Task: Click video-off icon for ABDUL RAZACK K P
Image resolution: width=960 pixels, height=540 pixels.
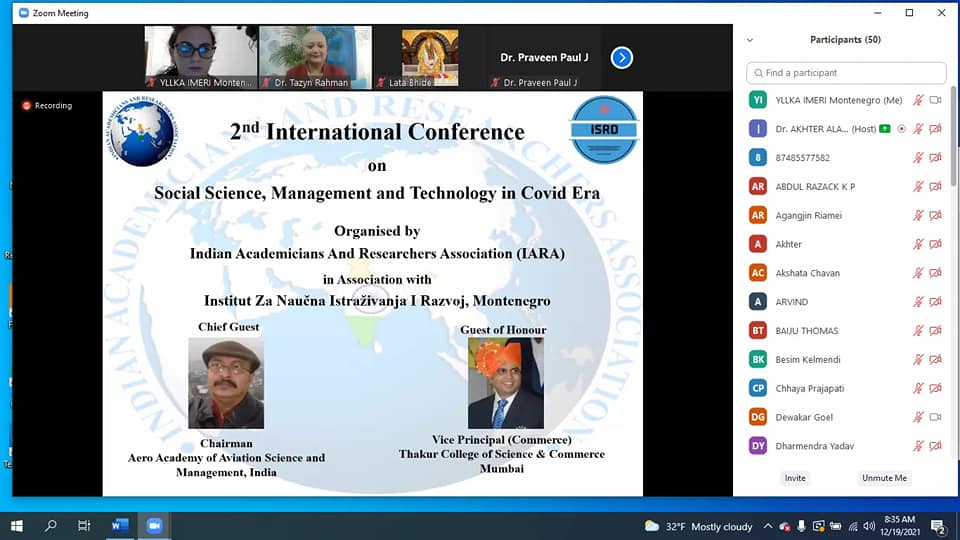Action: 936,186
